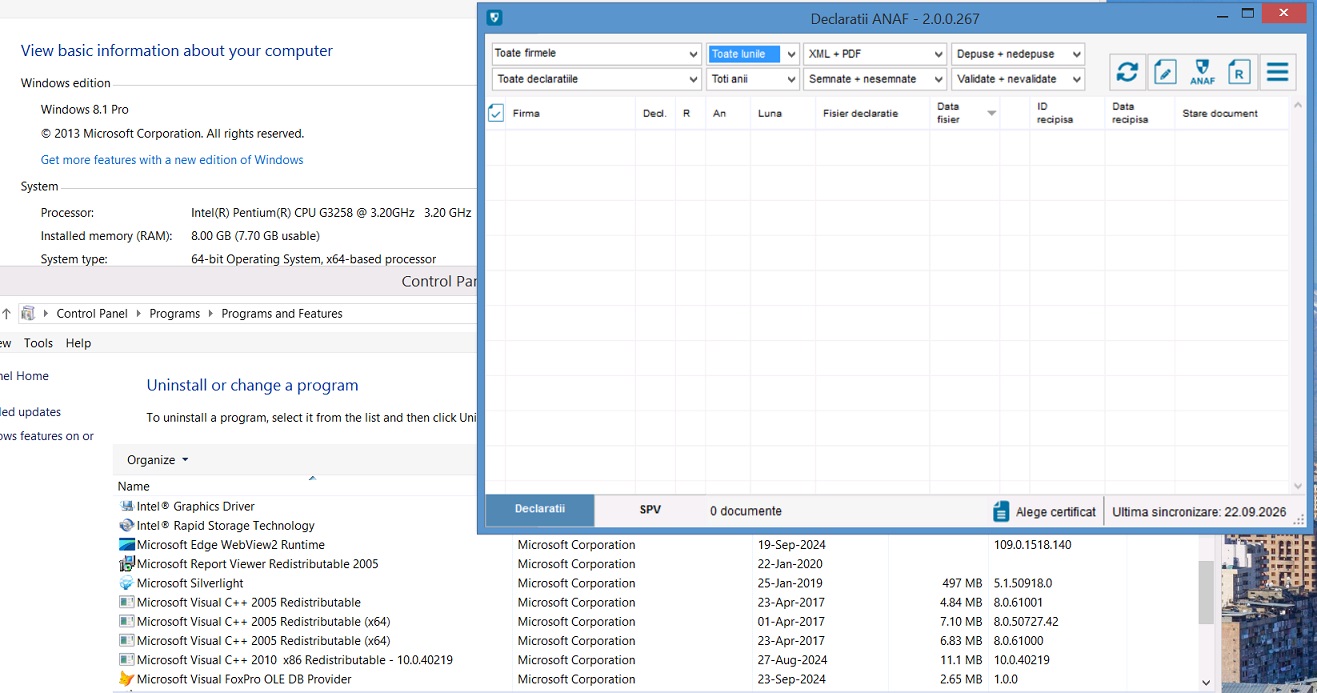Select the Microsoft Silverlight row

click(655, 583)
